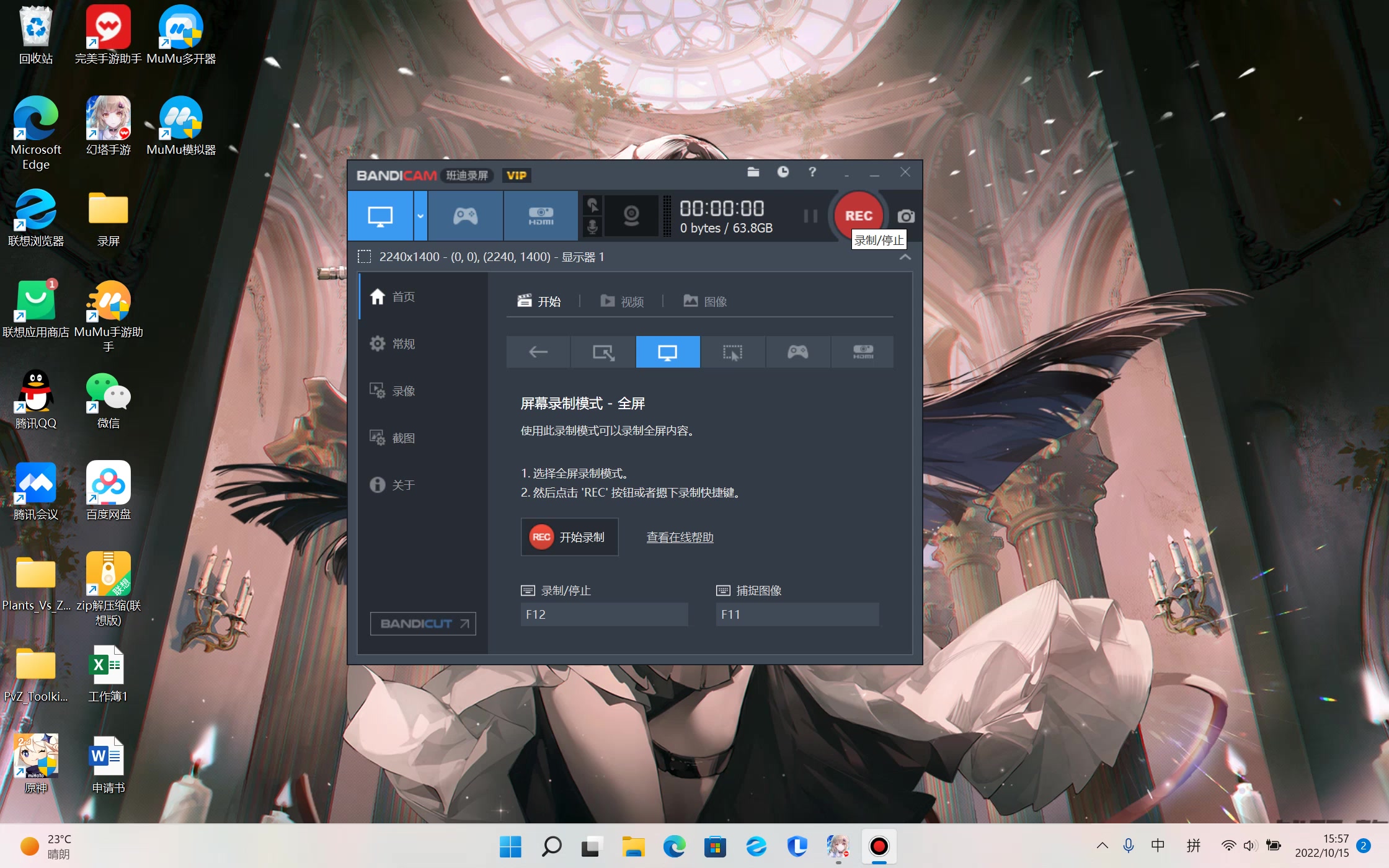
Task: Select the screen recording mode button
Action: coord(380,216)
